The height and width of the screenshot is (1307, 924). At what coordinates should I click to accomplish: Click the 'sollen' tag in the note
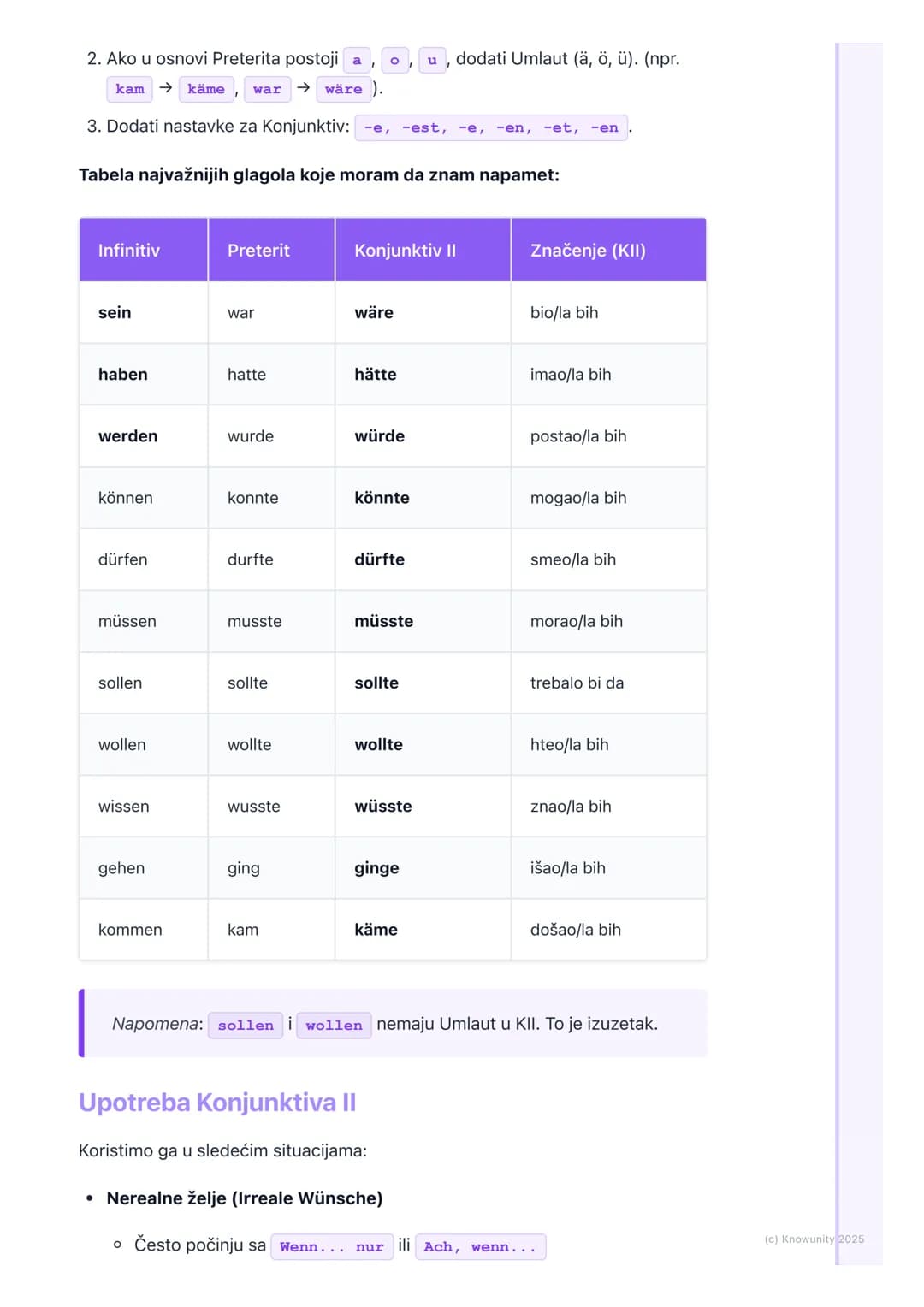click(x=246, y=1025)
